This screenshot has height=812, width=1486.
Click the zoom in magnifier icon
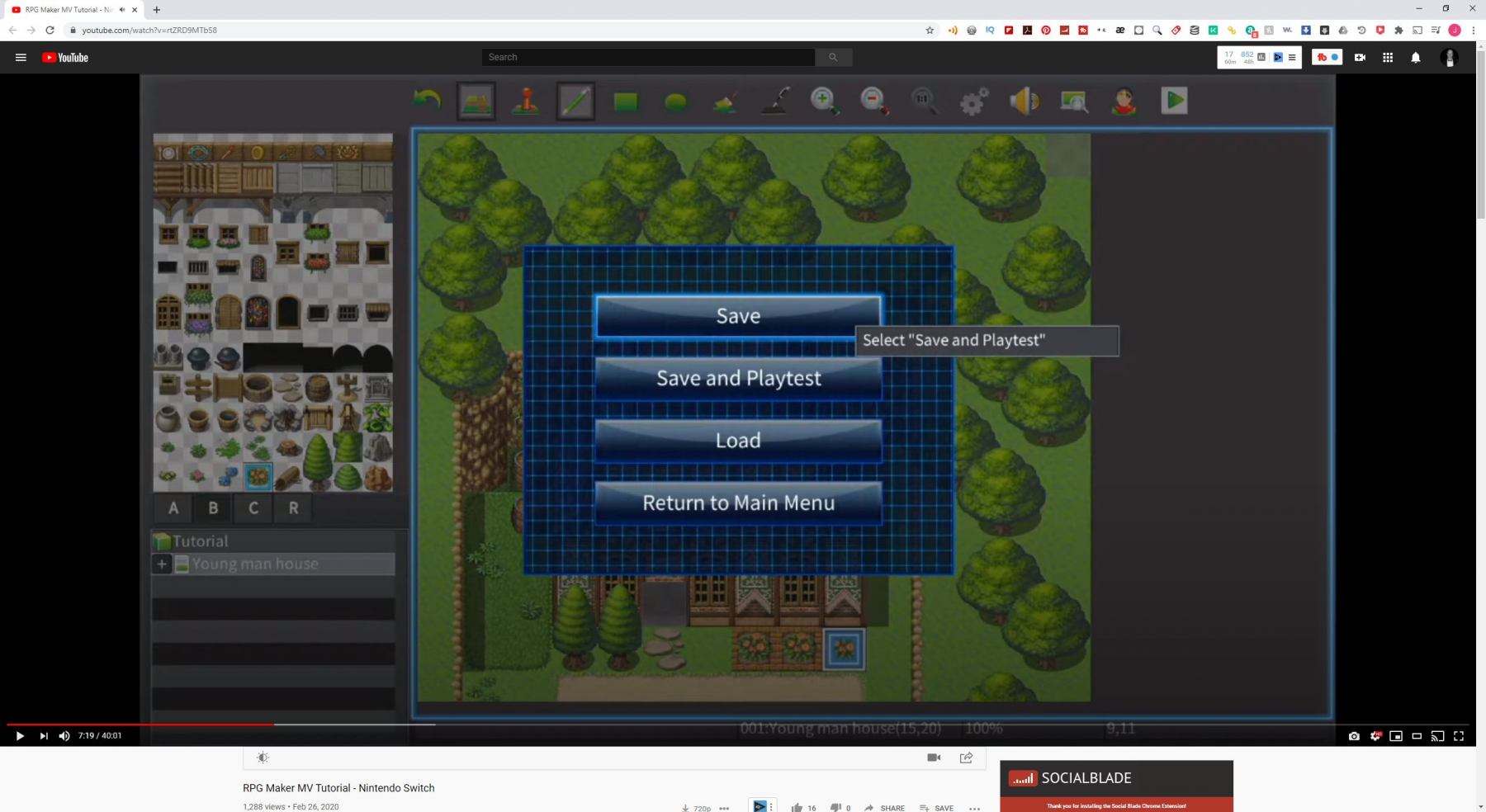(825, 101)
